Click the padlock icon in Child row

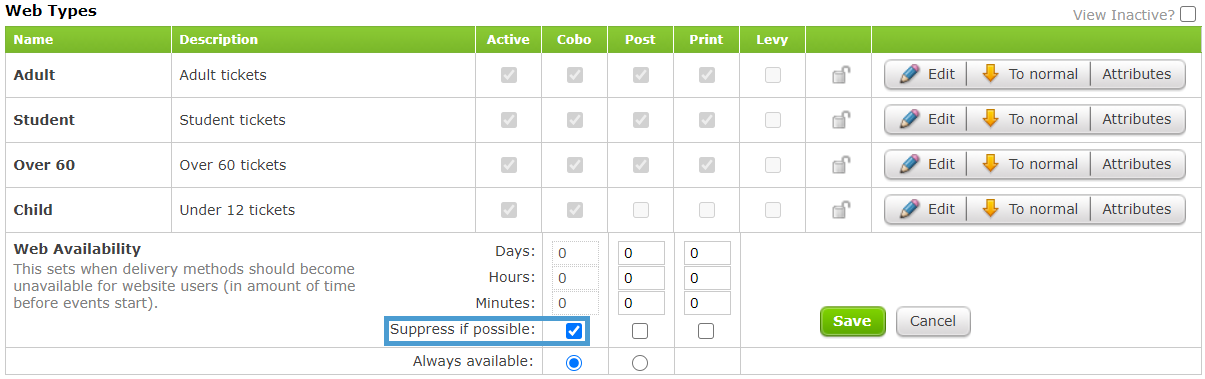(841, 210)
